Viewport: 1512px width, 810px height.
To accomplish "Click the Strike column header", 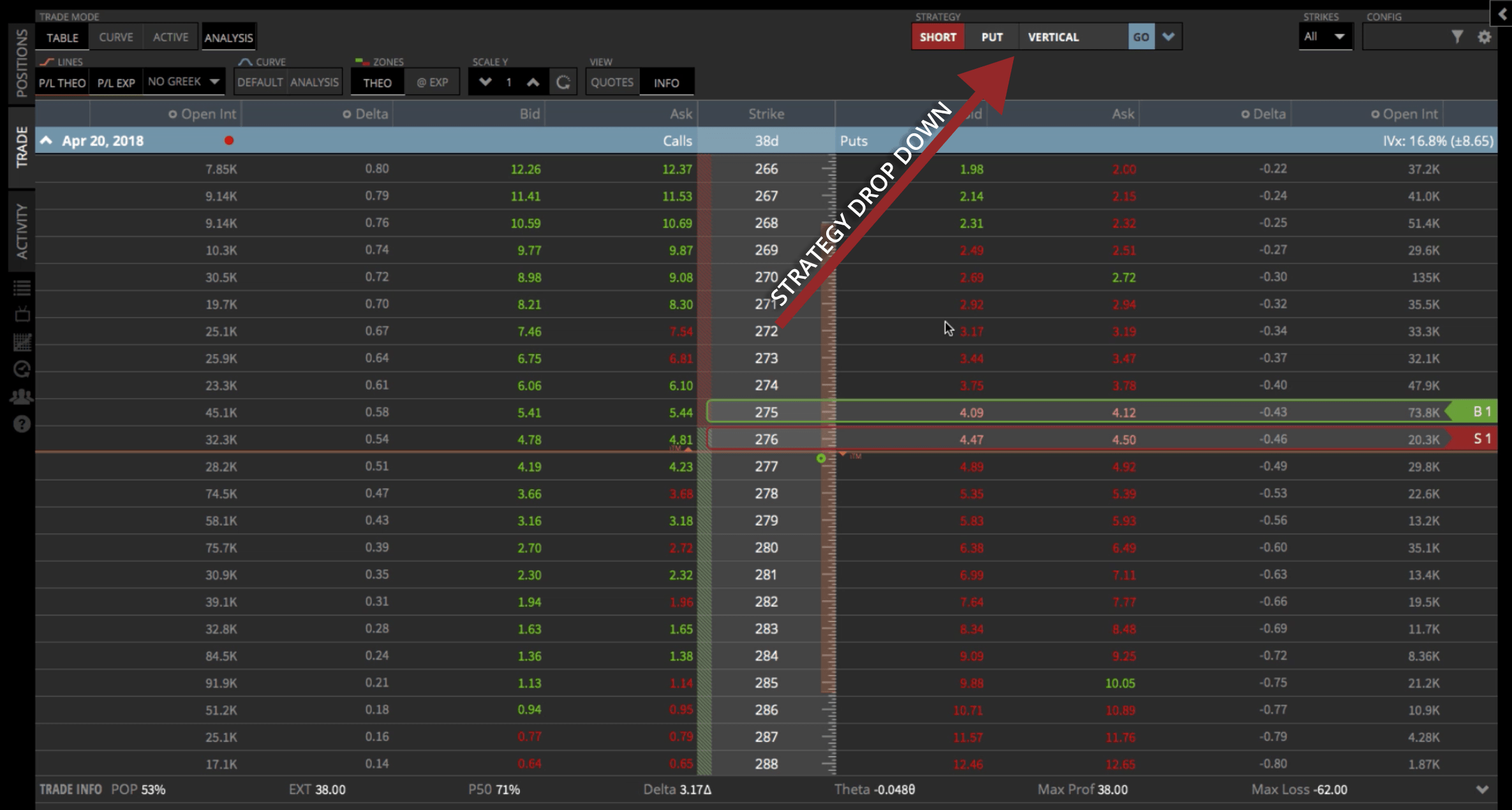I will tap(766, 114).
